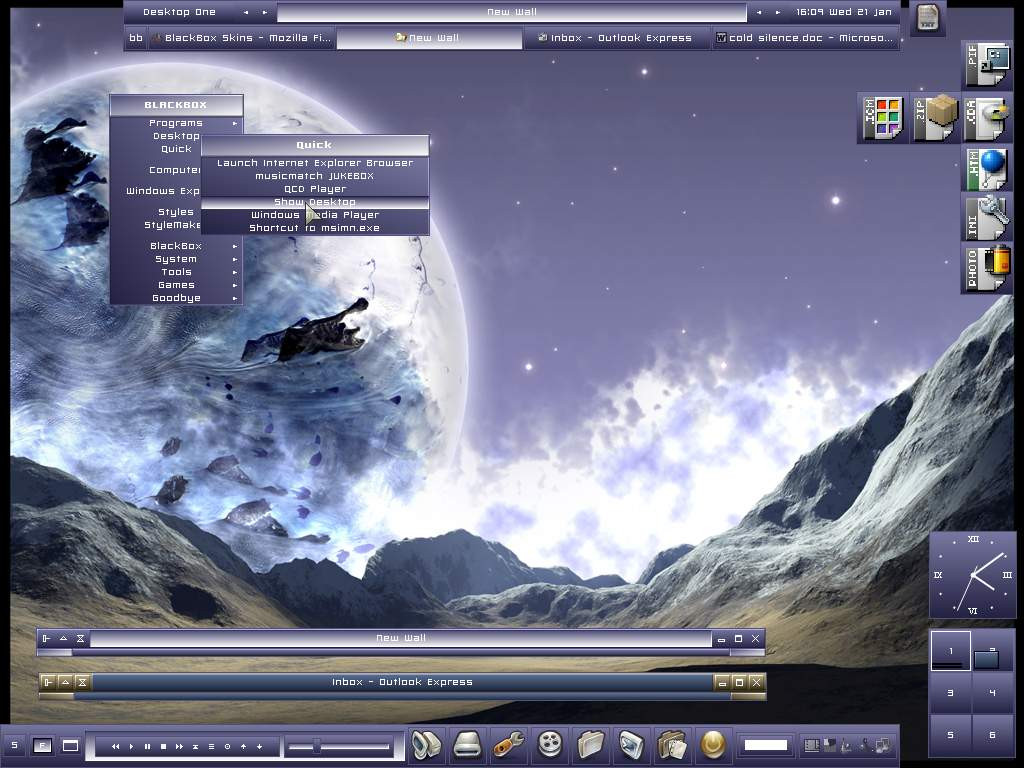Click next window arrow beside the clock

777,12
